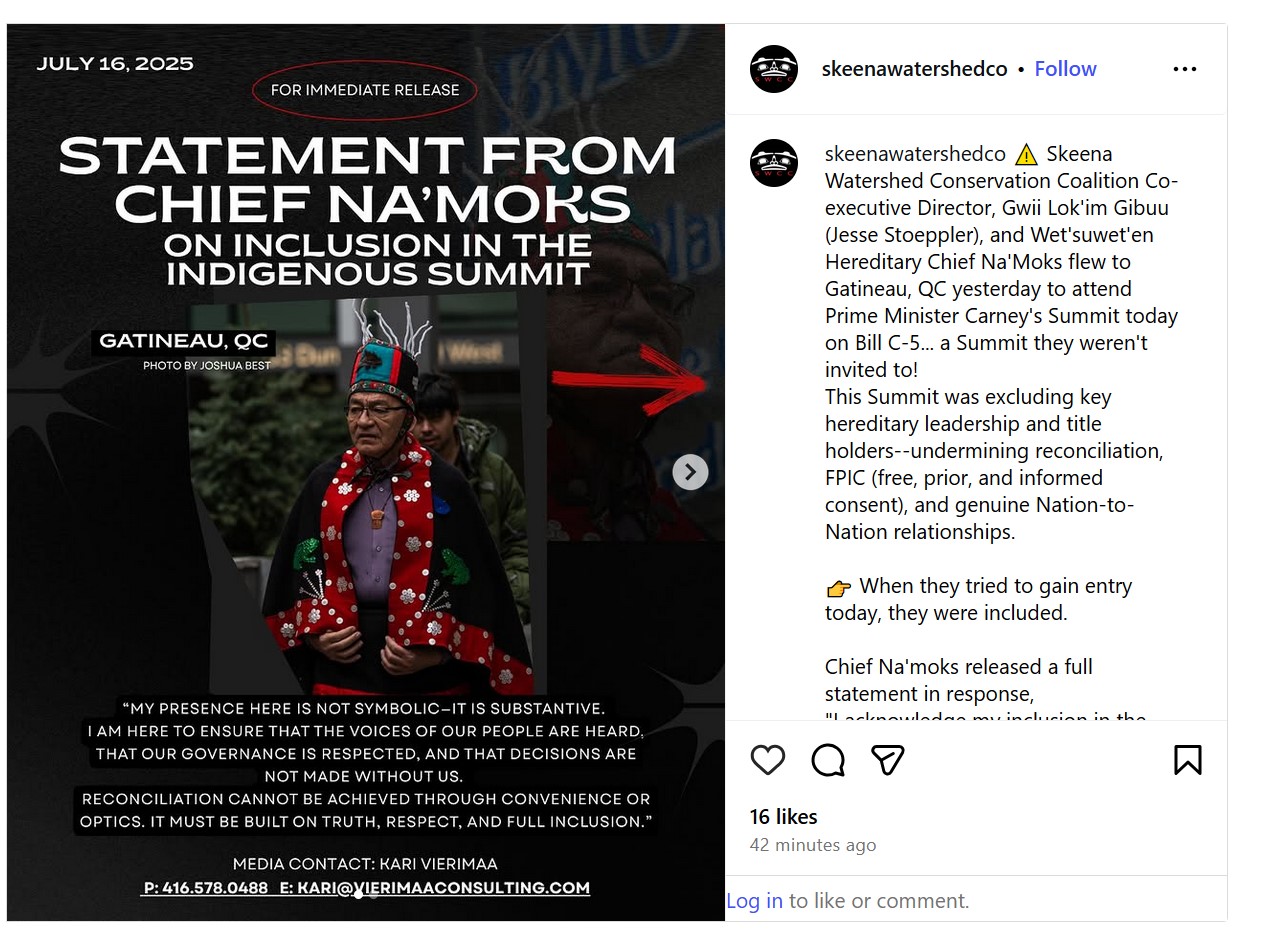Screen dimensions: 1266x944
Task: Like the post with the heart icon
Action: (768, 761)
